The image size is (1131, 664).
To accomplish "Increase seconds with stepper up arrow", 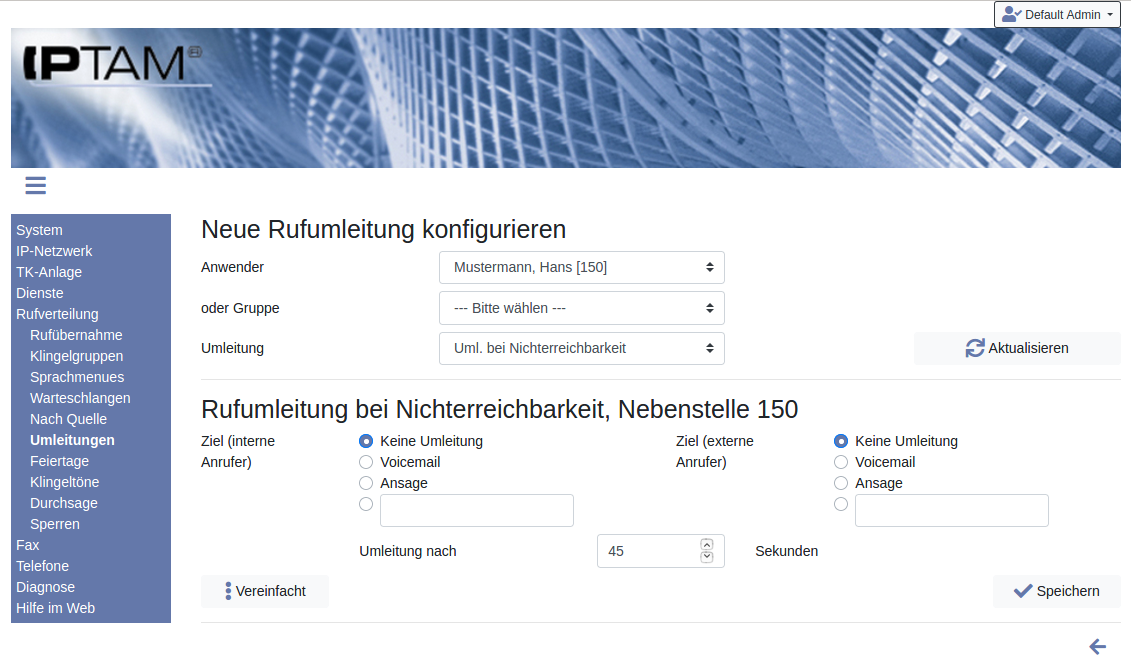I will 707,544.
